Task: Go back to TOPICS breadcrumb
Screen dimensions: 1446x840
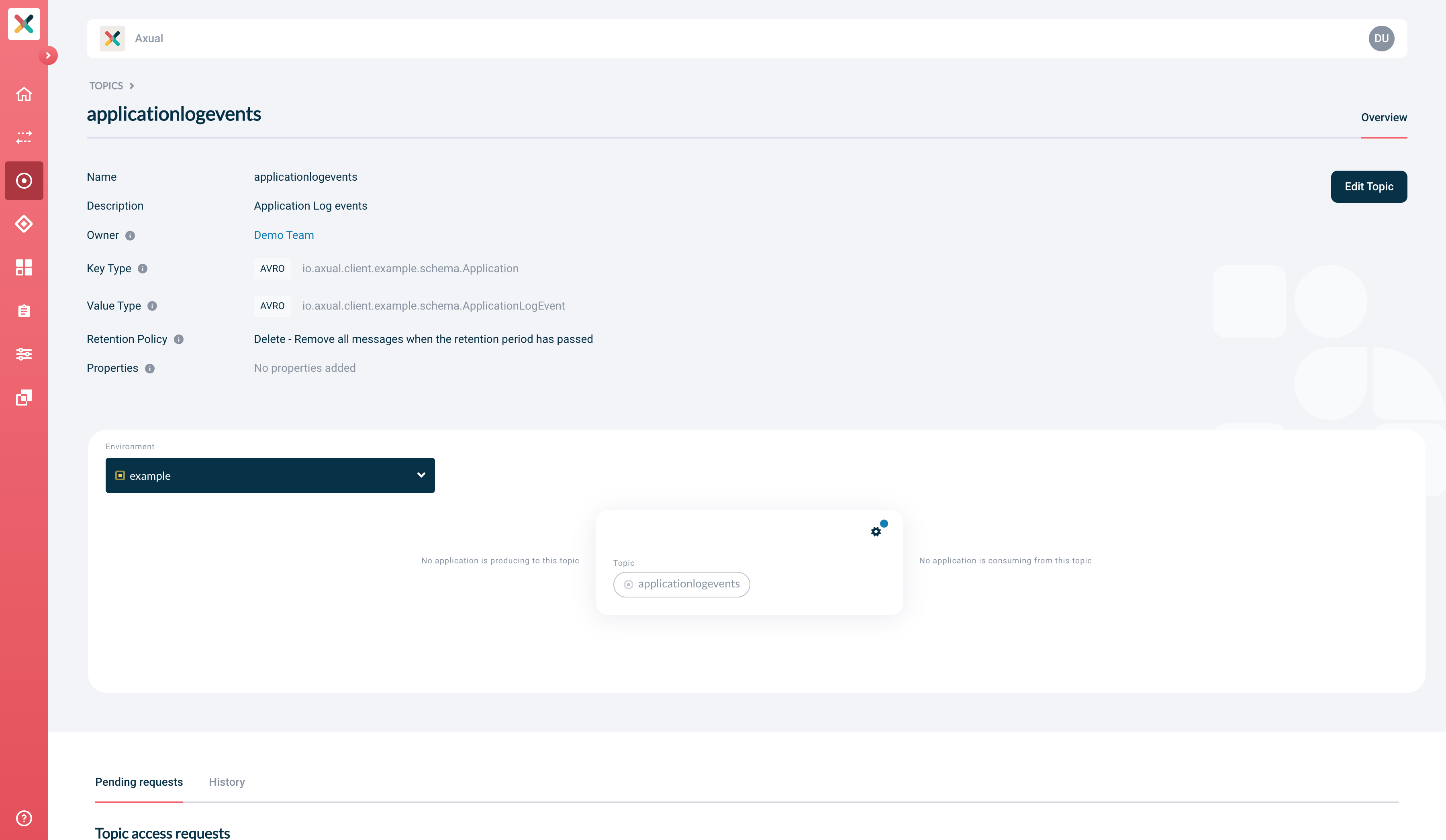Action: 106,86
